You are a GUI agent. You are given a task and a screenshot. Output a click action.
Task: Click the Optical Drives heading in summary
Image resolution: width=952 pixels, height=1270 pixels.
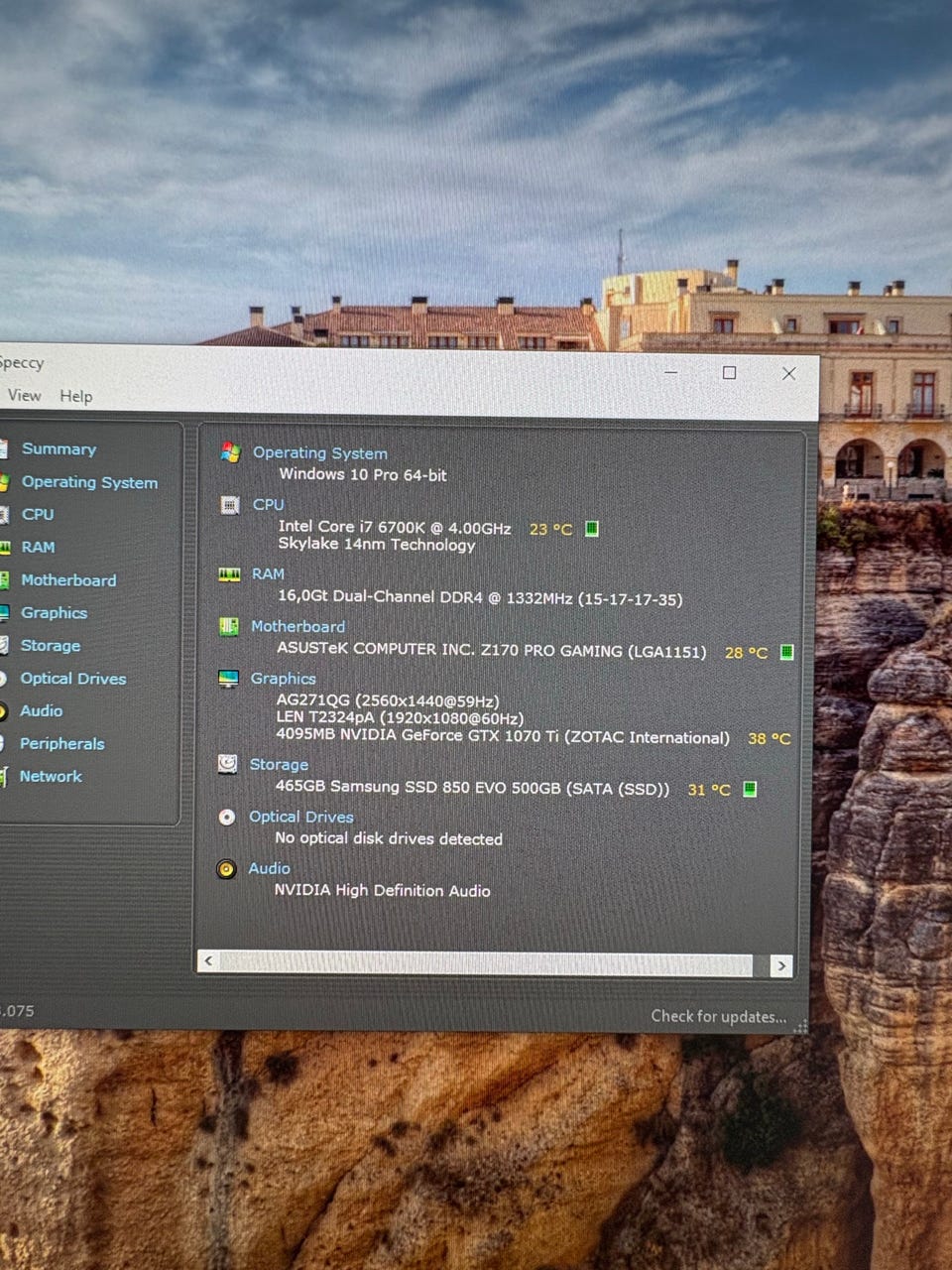[300, 817]
